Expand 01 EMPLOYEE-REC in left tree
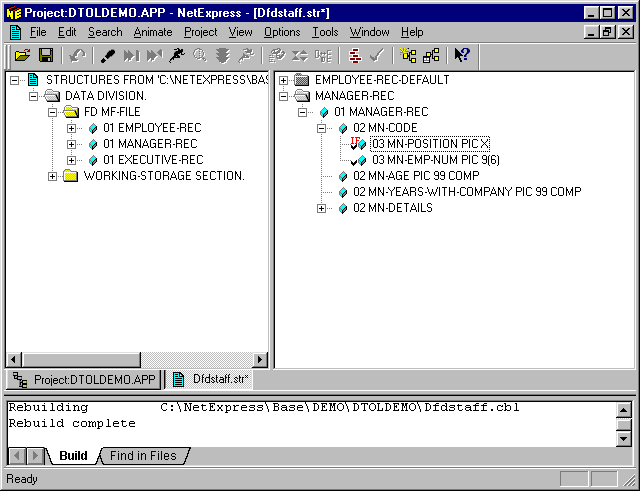Image resolution: width=640 pixels, height=491 pixels. [71, 128]
